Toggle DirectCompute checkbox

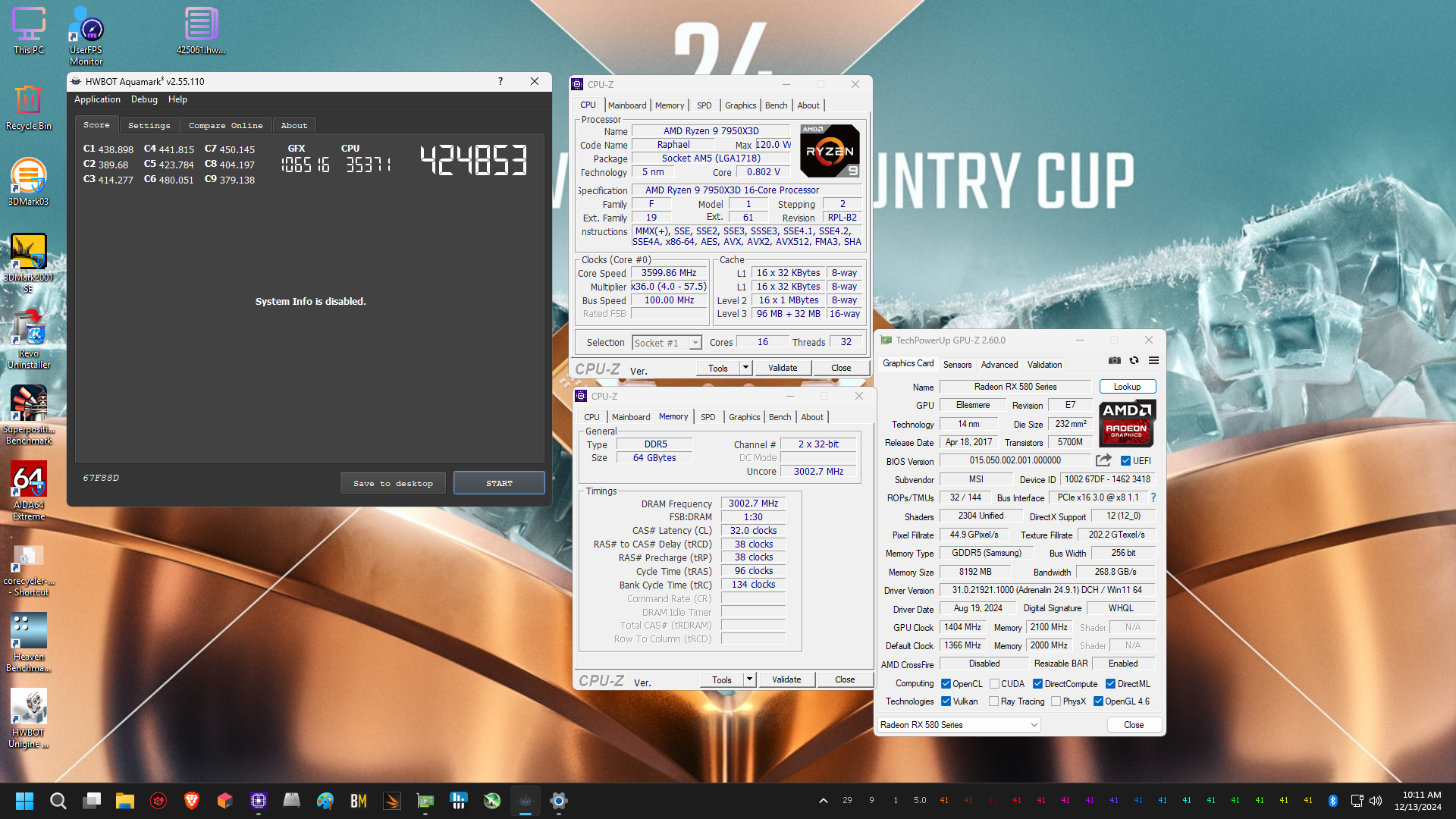(1037, 683)
